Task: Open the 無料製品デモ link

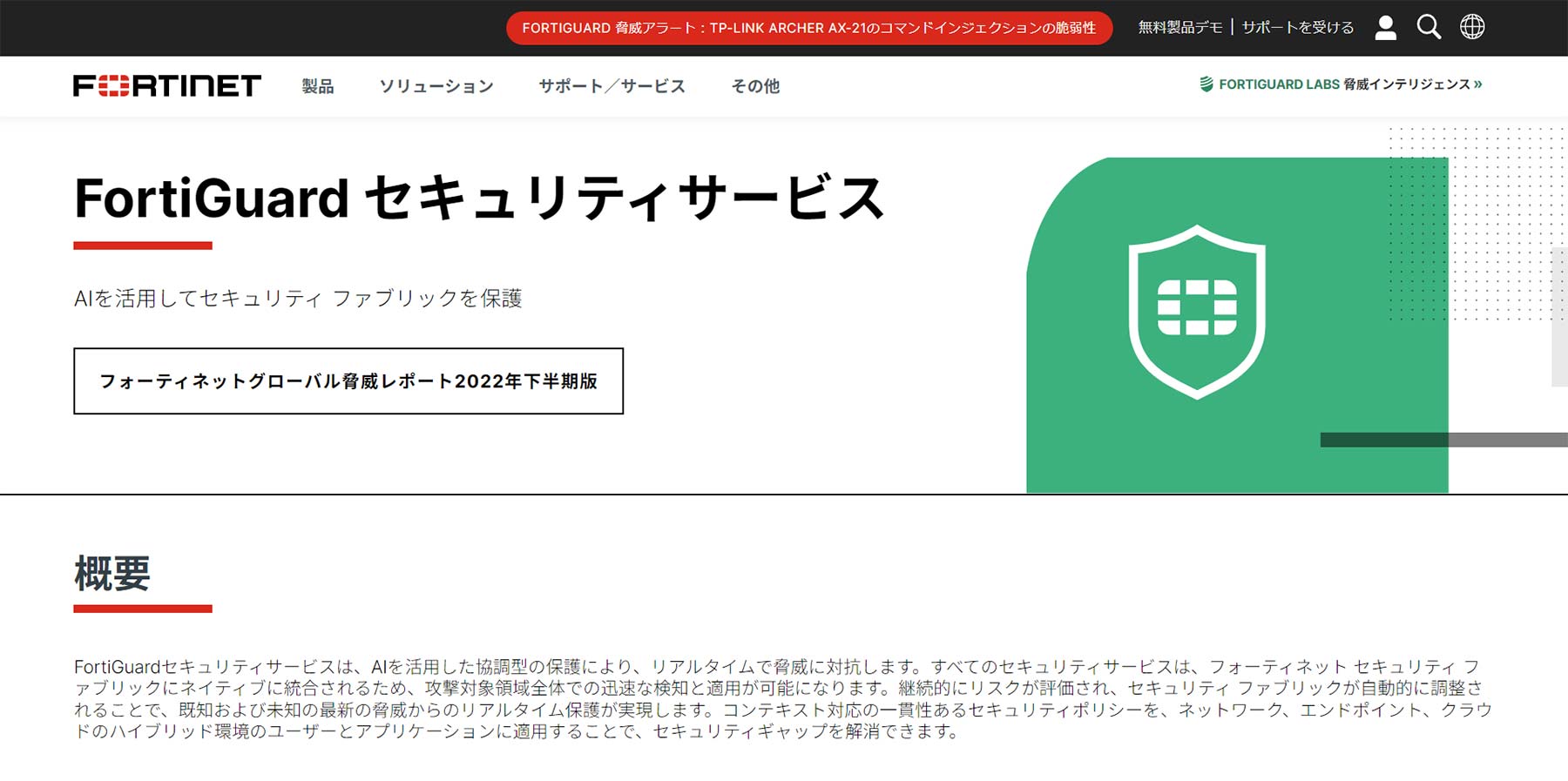Action: [x=1180, y=28]
